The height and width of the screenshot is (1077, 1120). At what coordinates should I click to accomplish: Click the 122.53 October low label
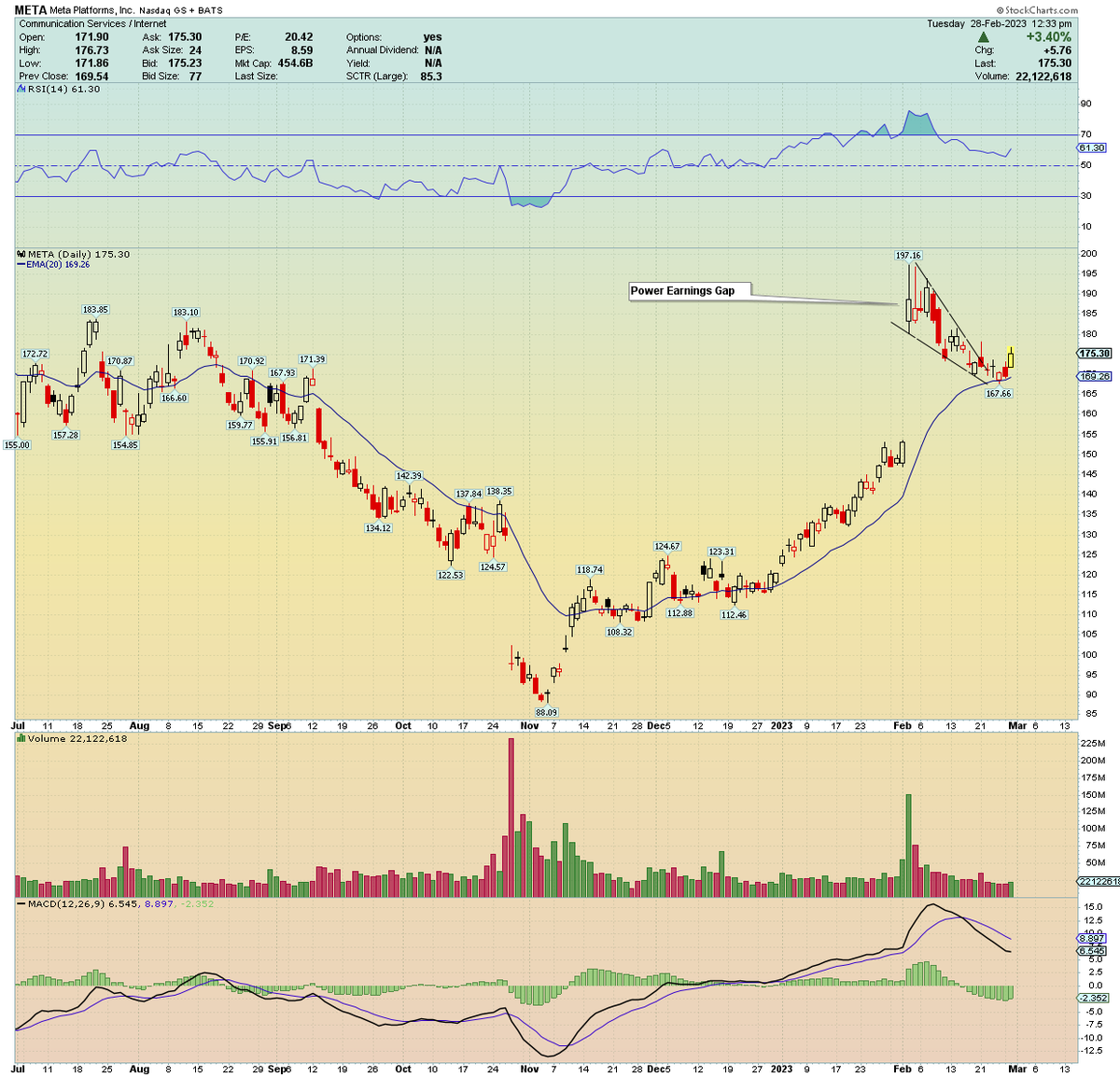point(450,575)
